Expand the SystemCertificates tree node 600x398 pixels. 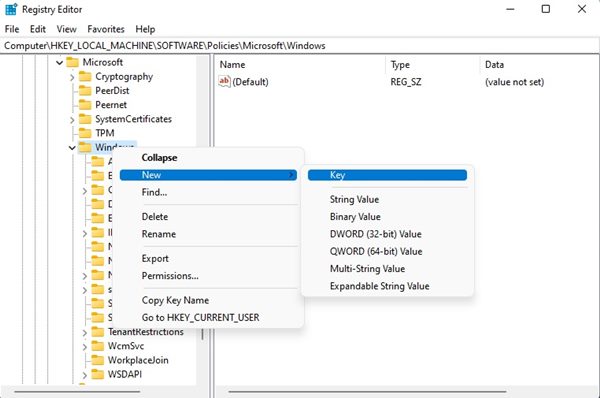point(72,119)
